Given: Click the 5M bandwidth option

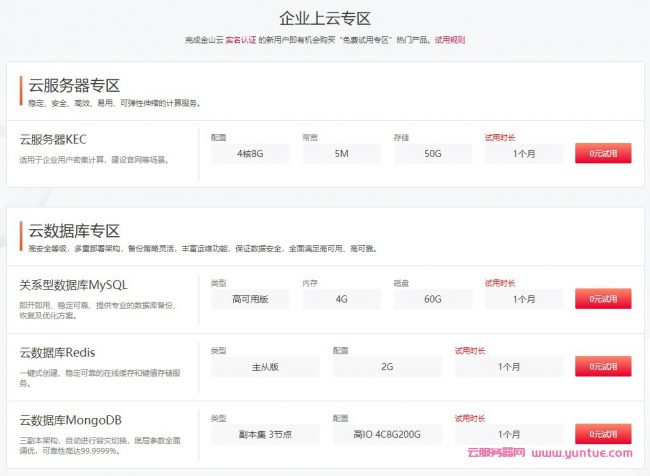Looking at the screenshot, I should (341, 154).
